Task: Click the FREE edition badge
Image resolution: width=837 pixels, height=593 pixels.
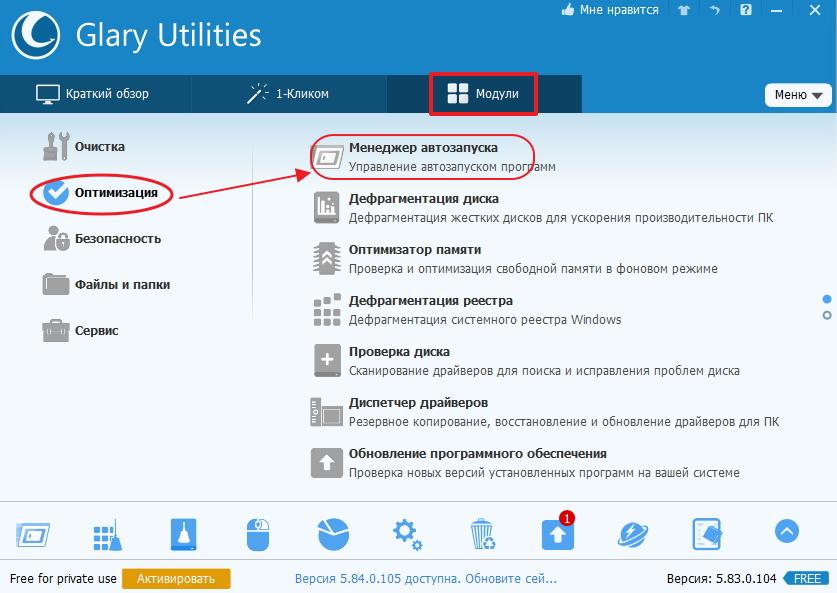Action: (807, 579)
